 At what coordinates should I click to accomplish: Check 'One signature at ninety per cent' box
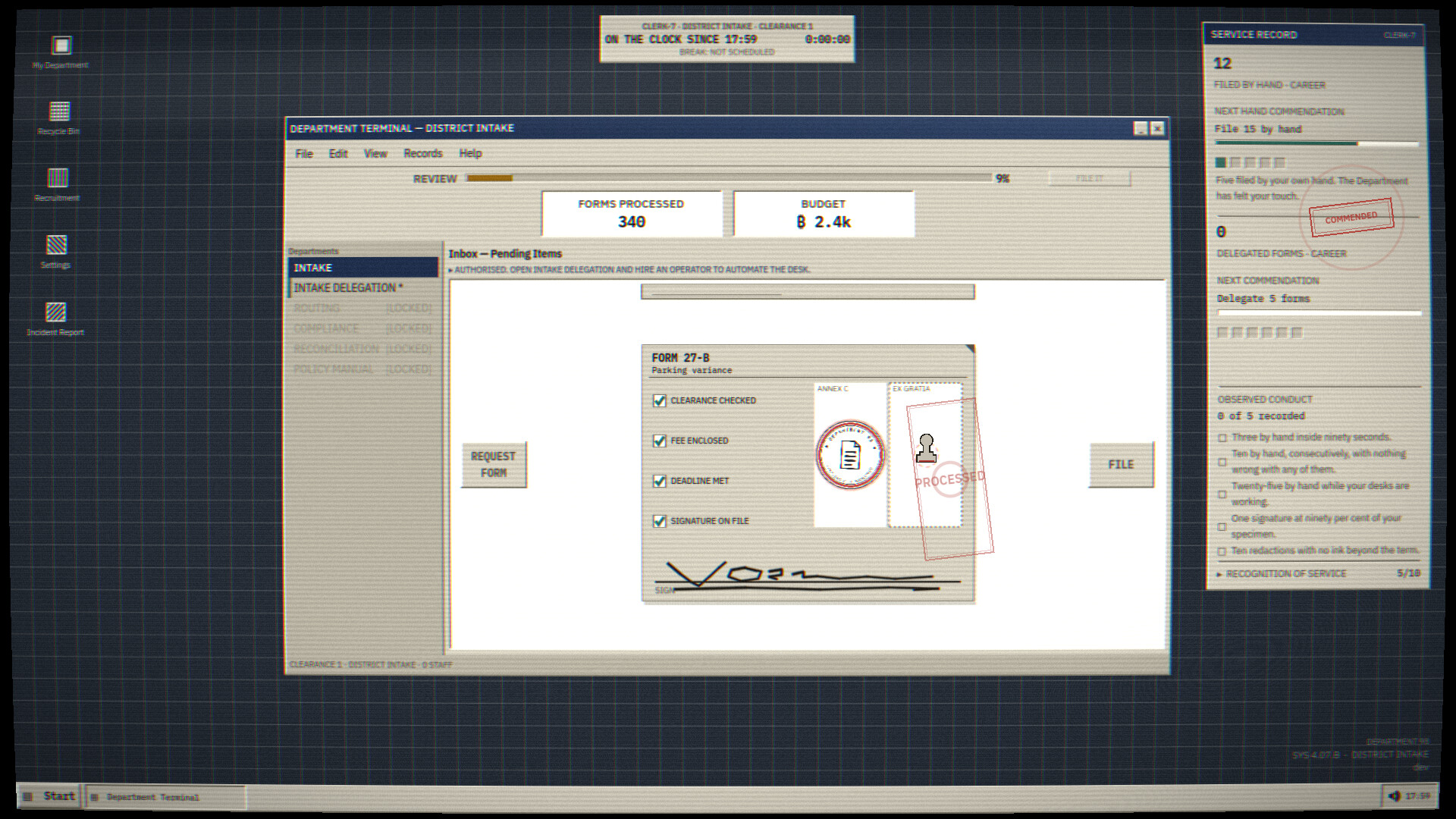click(x=1222, y=527)
